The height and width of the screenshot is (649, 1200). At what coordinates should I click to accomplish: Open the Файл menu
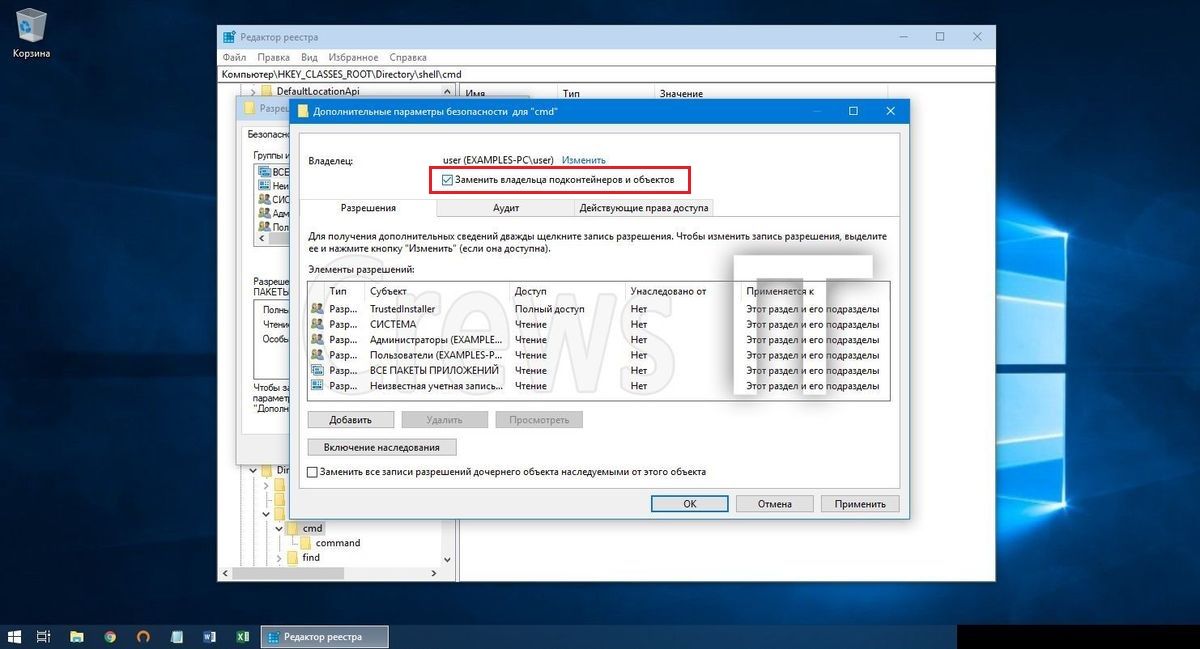[x=235, y=58]
